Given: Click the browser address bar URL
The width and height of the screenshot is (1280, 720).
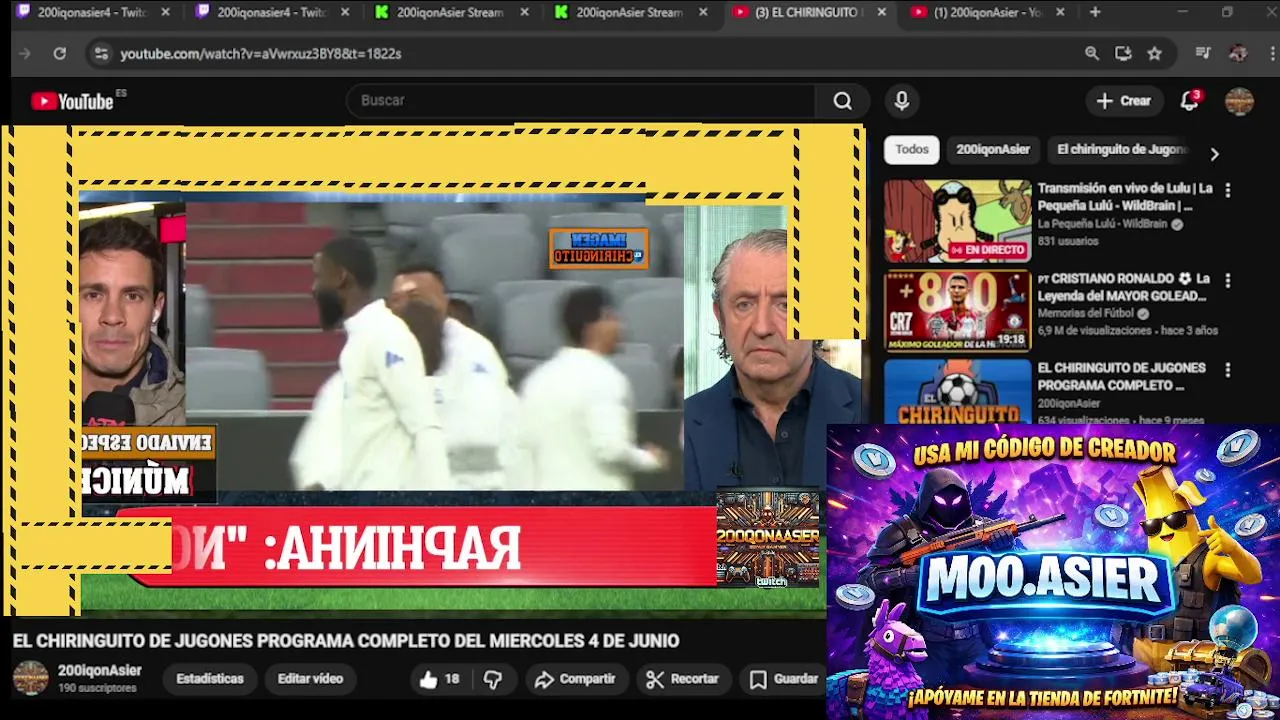Looking at the screenshot, I should click(261, 54).
